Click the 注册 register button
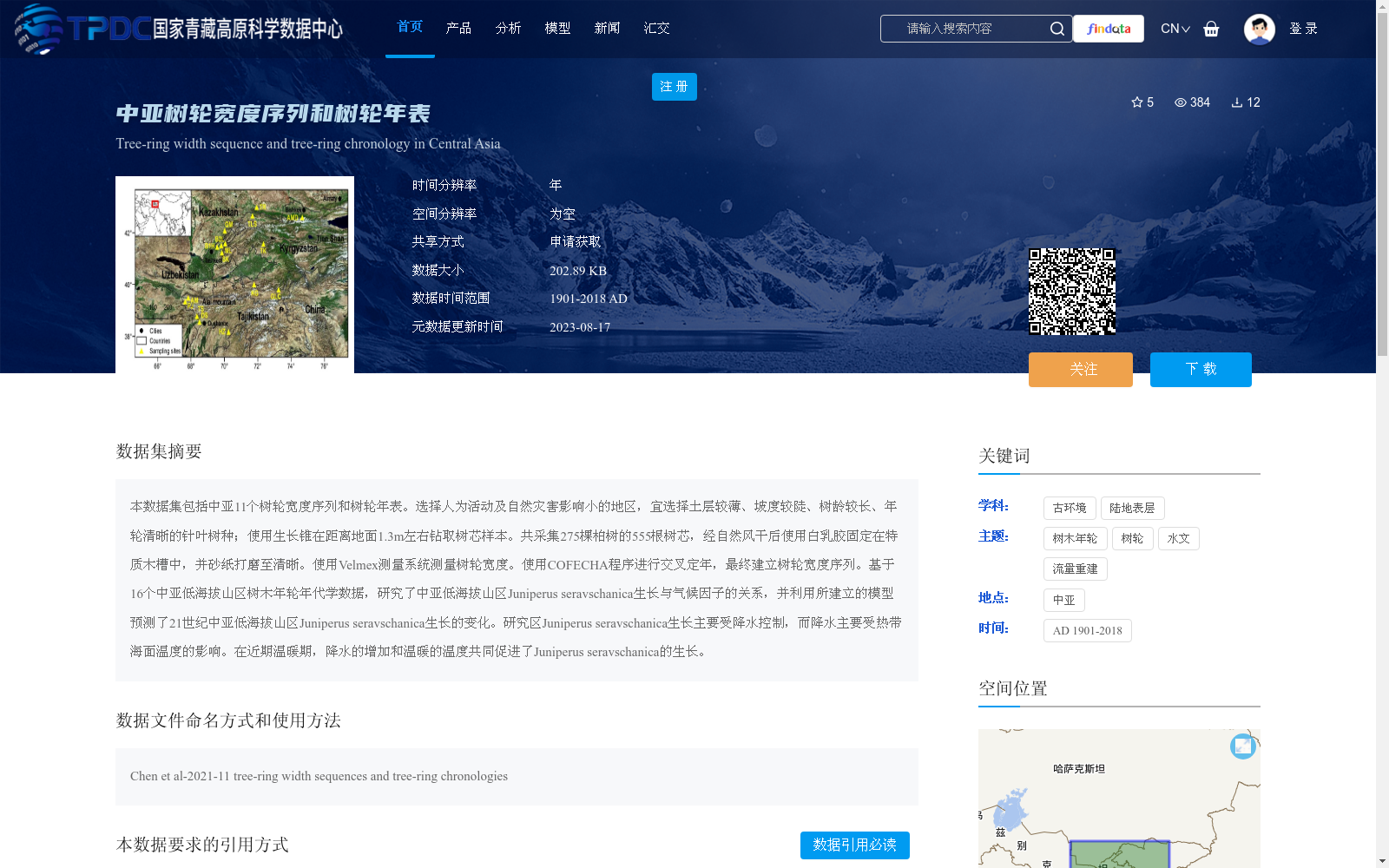 coord(675,87)
